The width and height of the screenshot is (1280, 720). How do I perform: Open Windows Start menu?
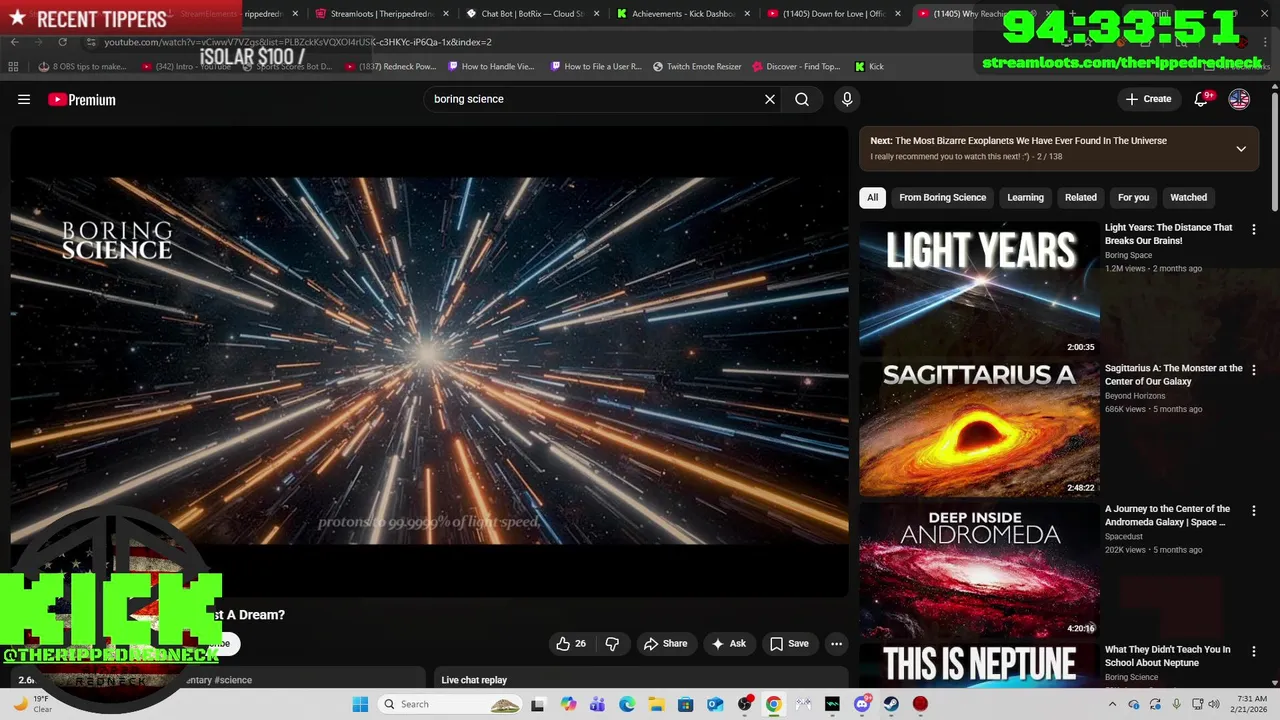(360, 704)
